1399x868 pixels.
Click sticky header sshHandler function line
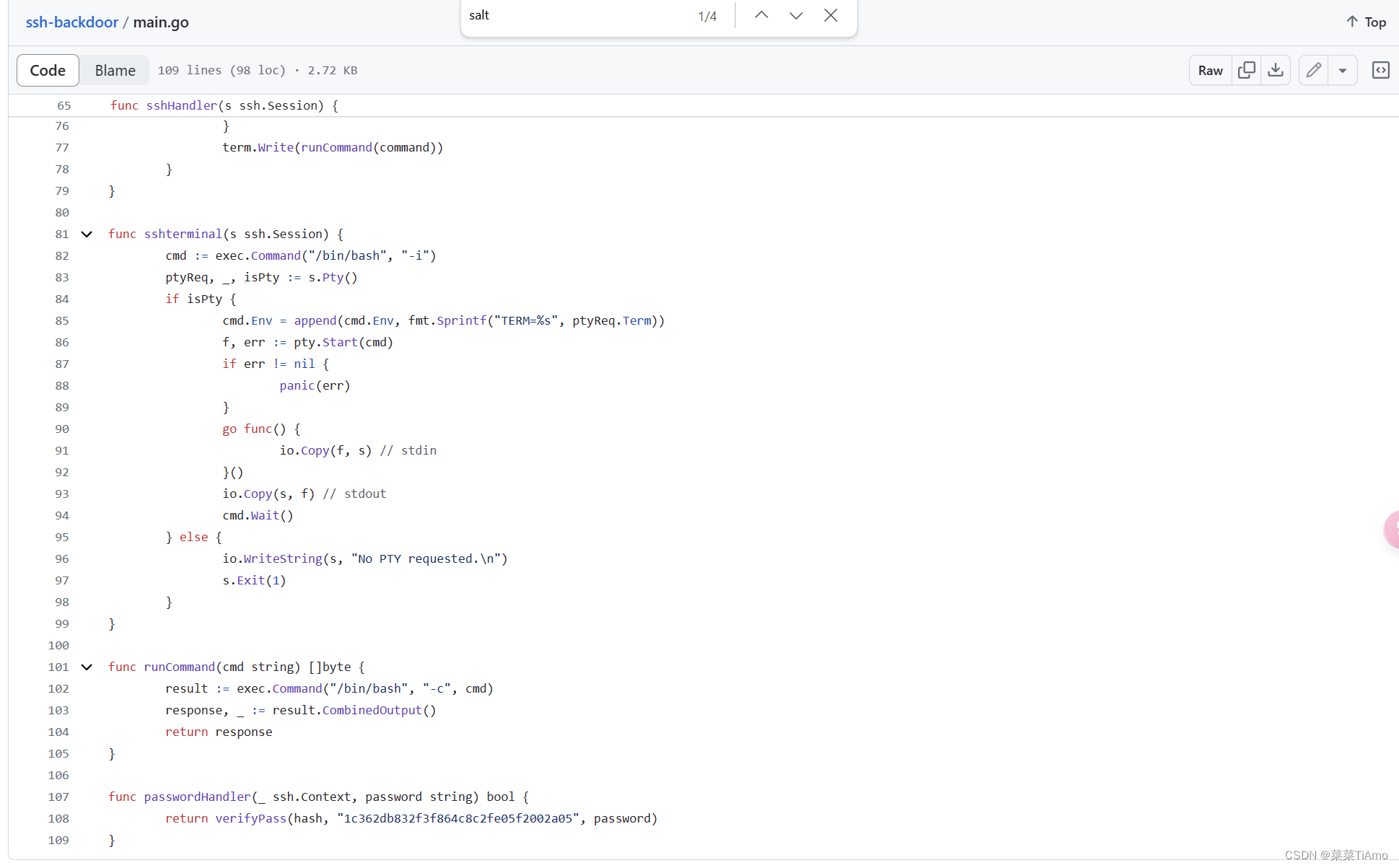(224, 105)
